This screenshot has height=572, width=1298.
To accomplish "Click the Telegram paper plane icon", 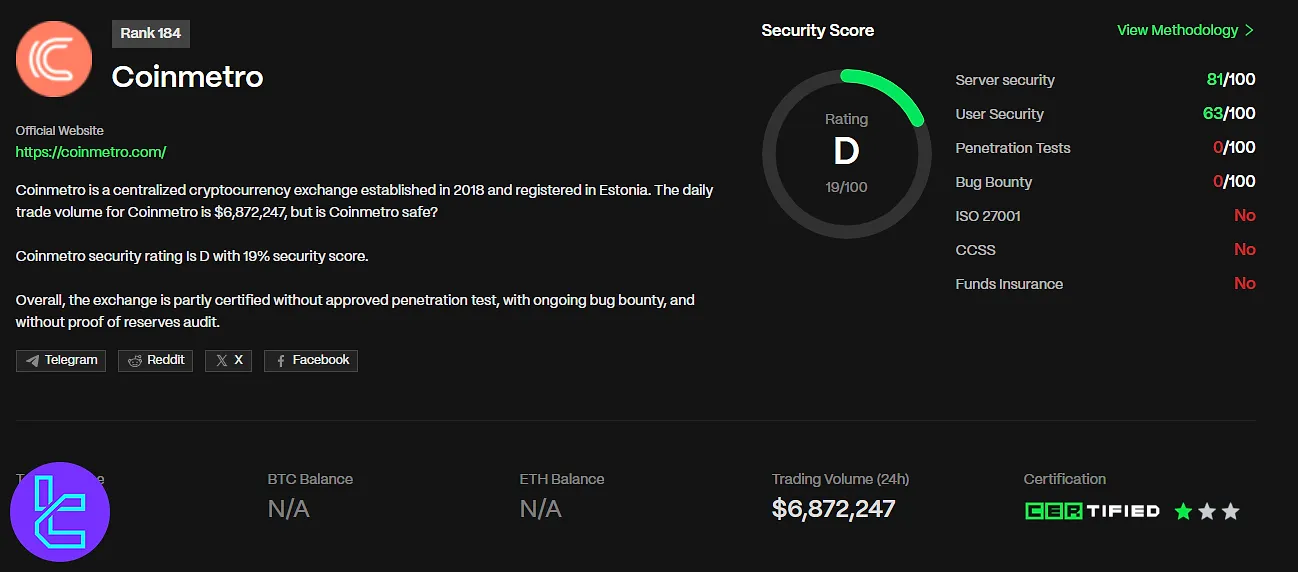I will 33,360.
